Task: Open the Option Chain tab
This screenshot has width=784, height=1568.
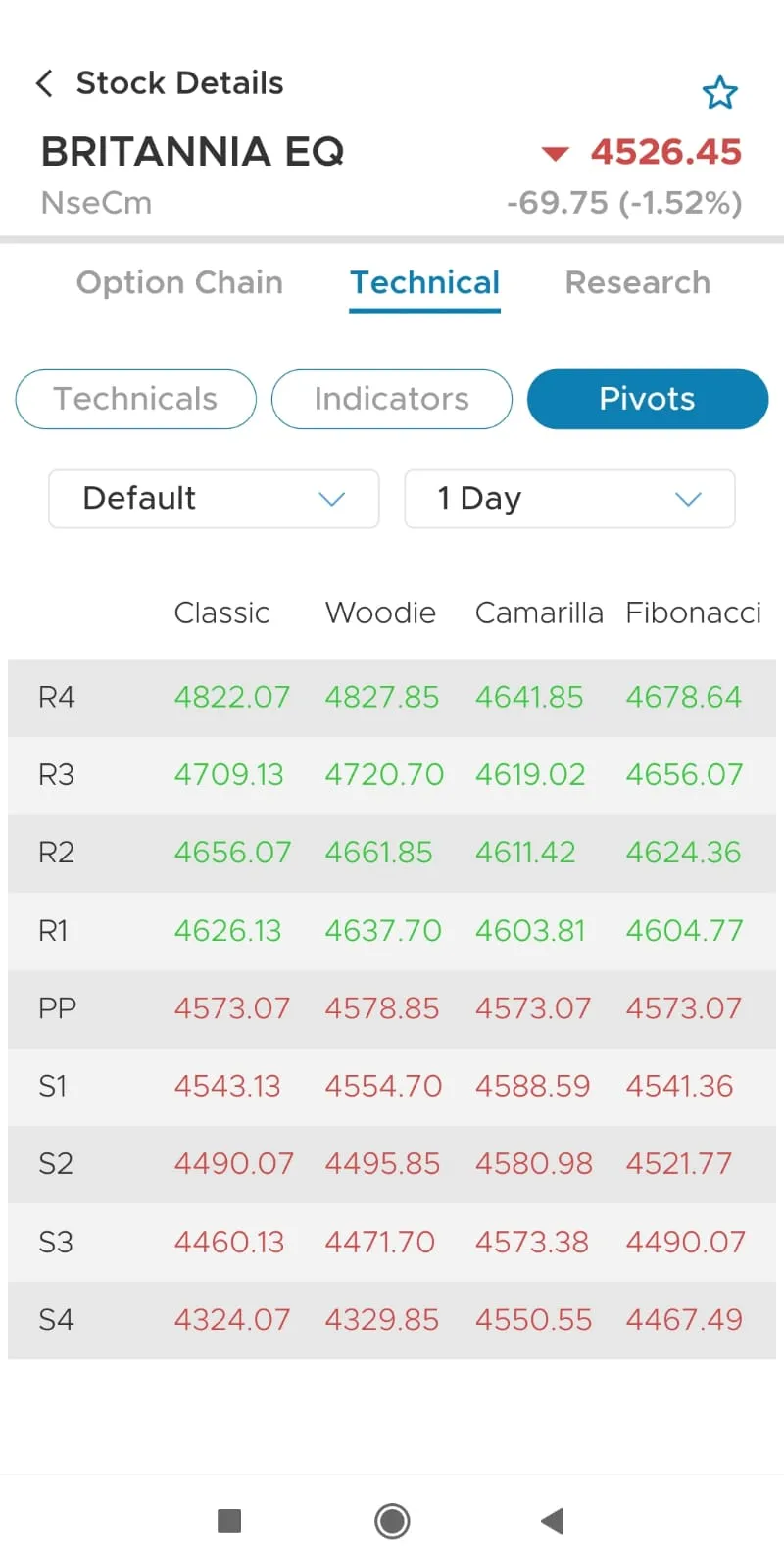Action: [x=179, y=282]
